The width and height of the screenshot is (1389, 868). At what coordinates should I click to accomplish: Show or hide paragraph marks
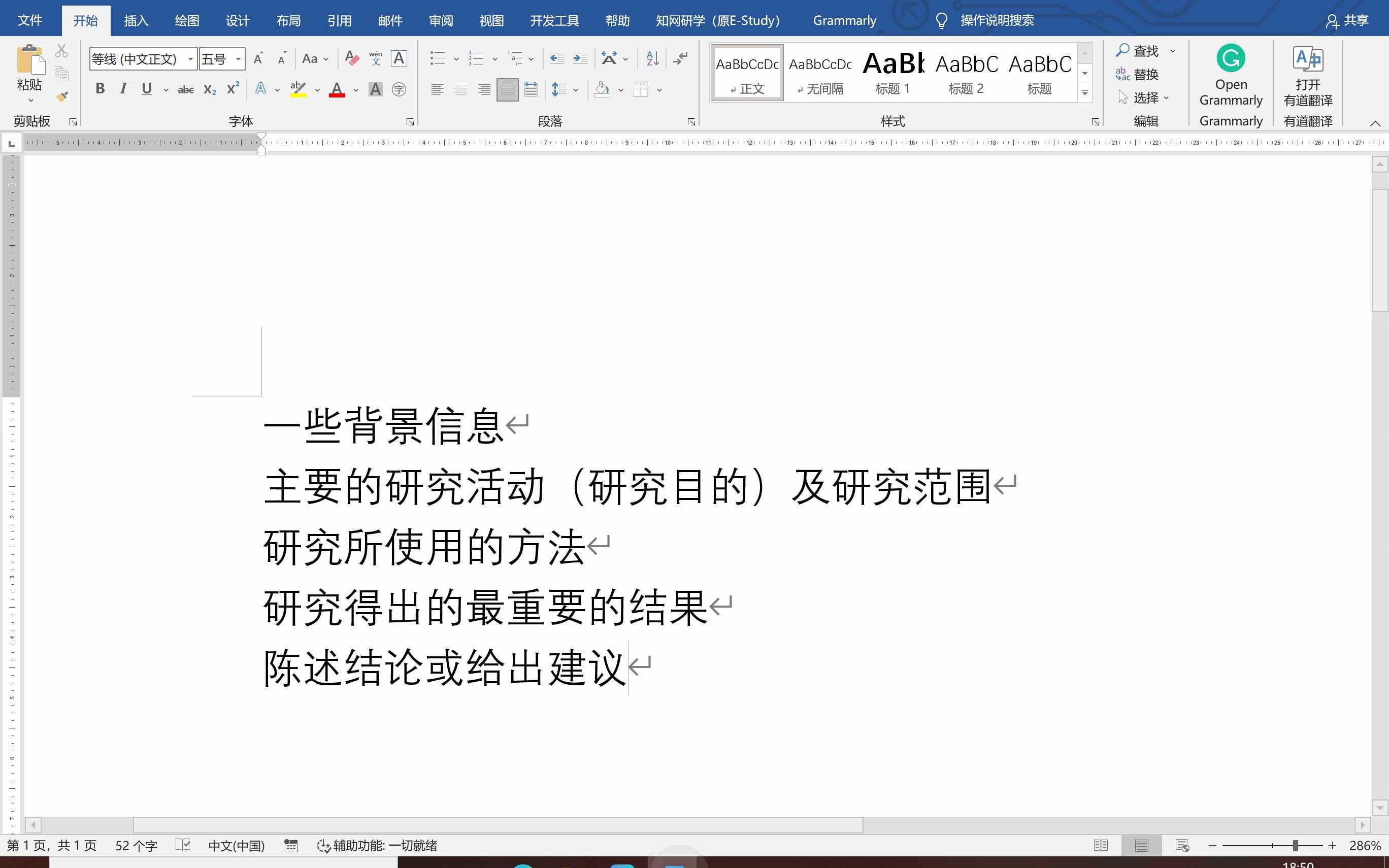(681, 58)
